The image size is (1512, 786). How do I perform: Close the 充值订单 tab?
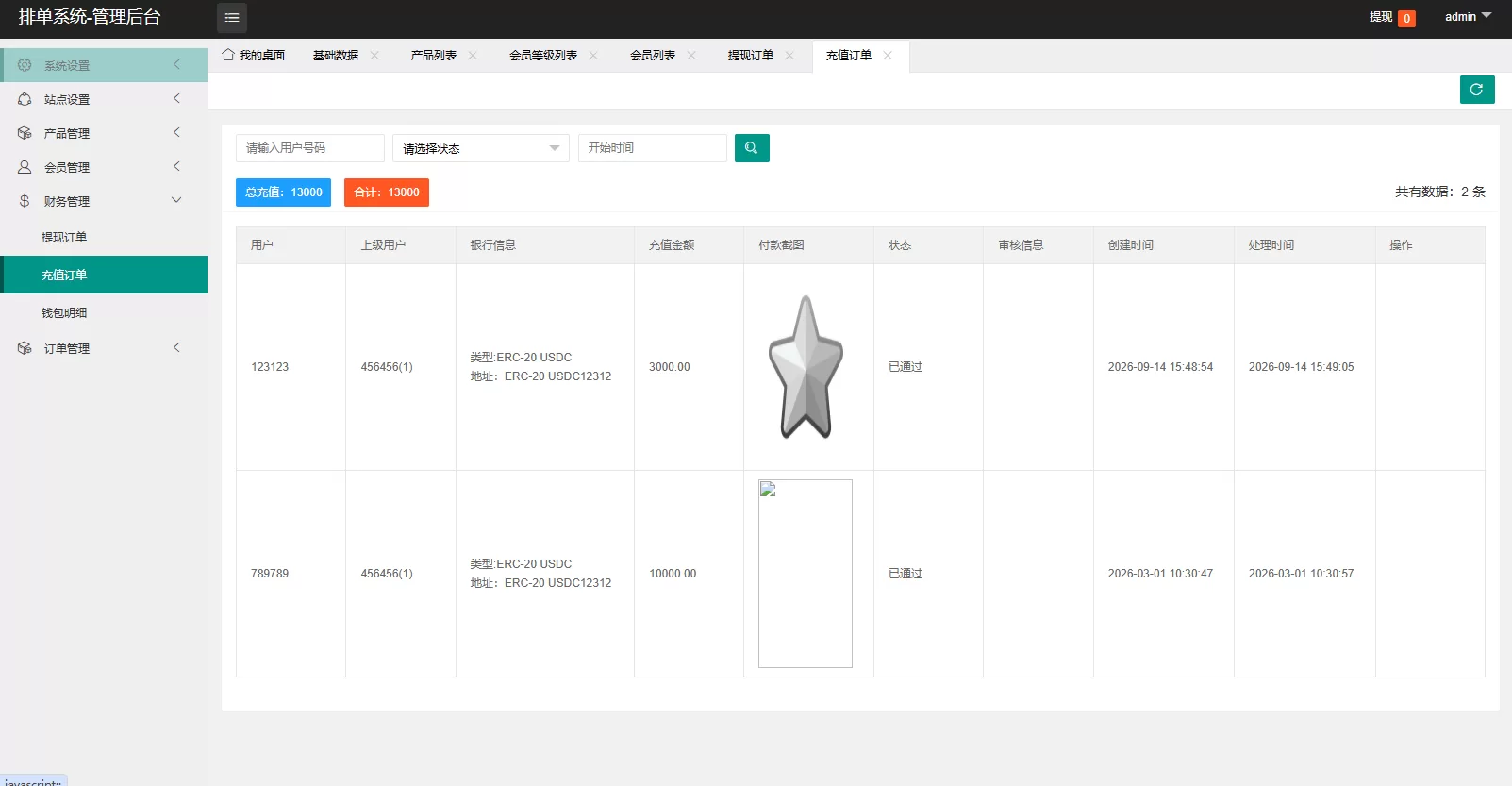click(x=888, y=56)
